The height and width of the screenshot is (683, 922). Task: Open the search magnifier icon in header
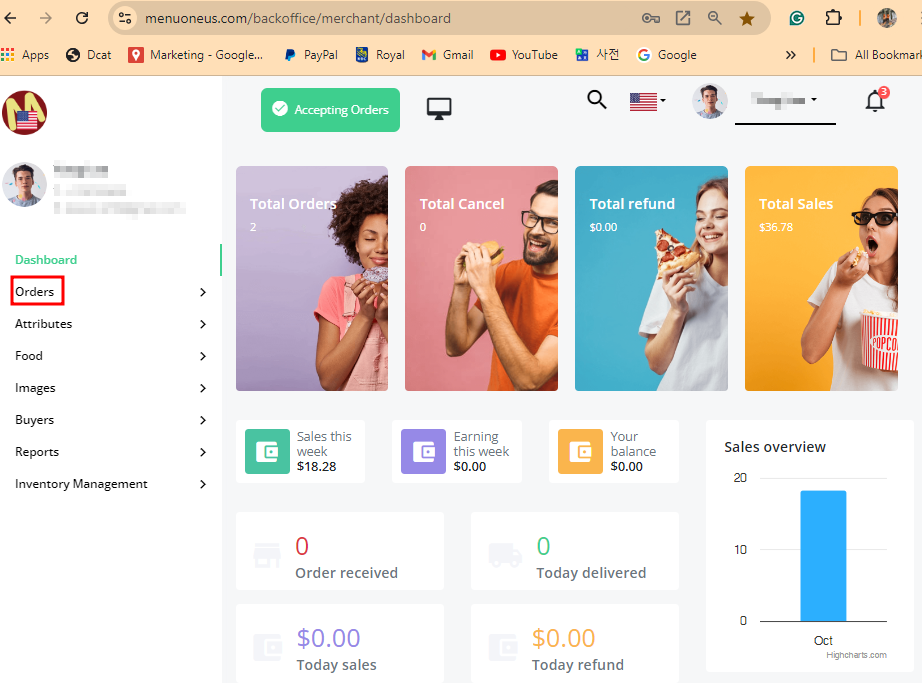point(597,100)
